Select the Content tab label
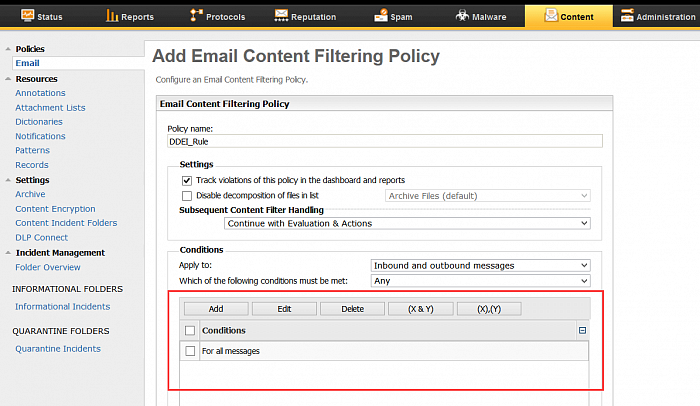700x406 pixels. 577,17
